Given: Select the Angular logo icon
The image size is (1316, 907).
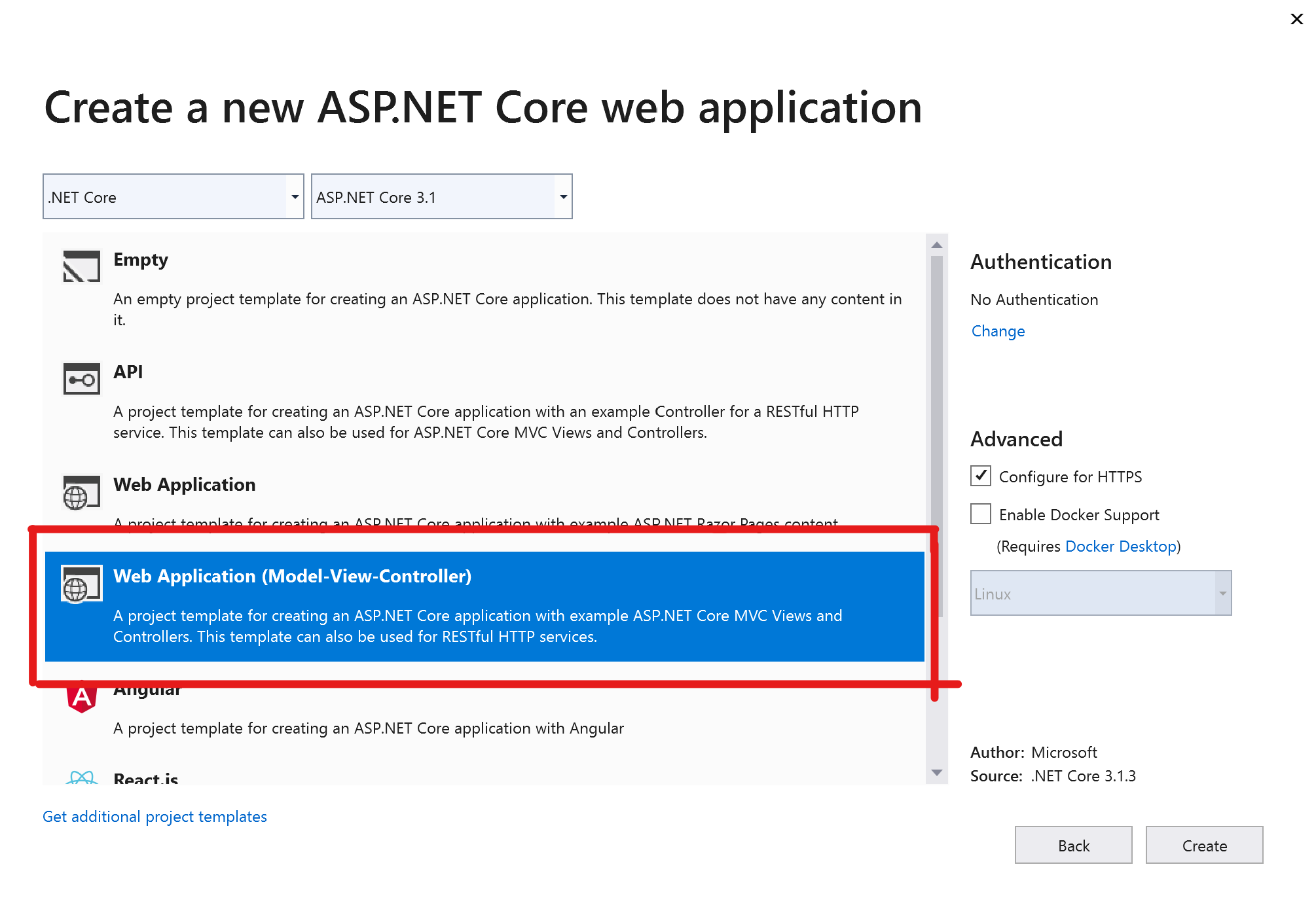Looking at the screenshot, I should 82,696.
